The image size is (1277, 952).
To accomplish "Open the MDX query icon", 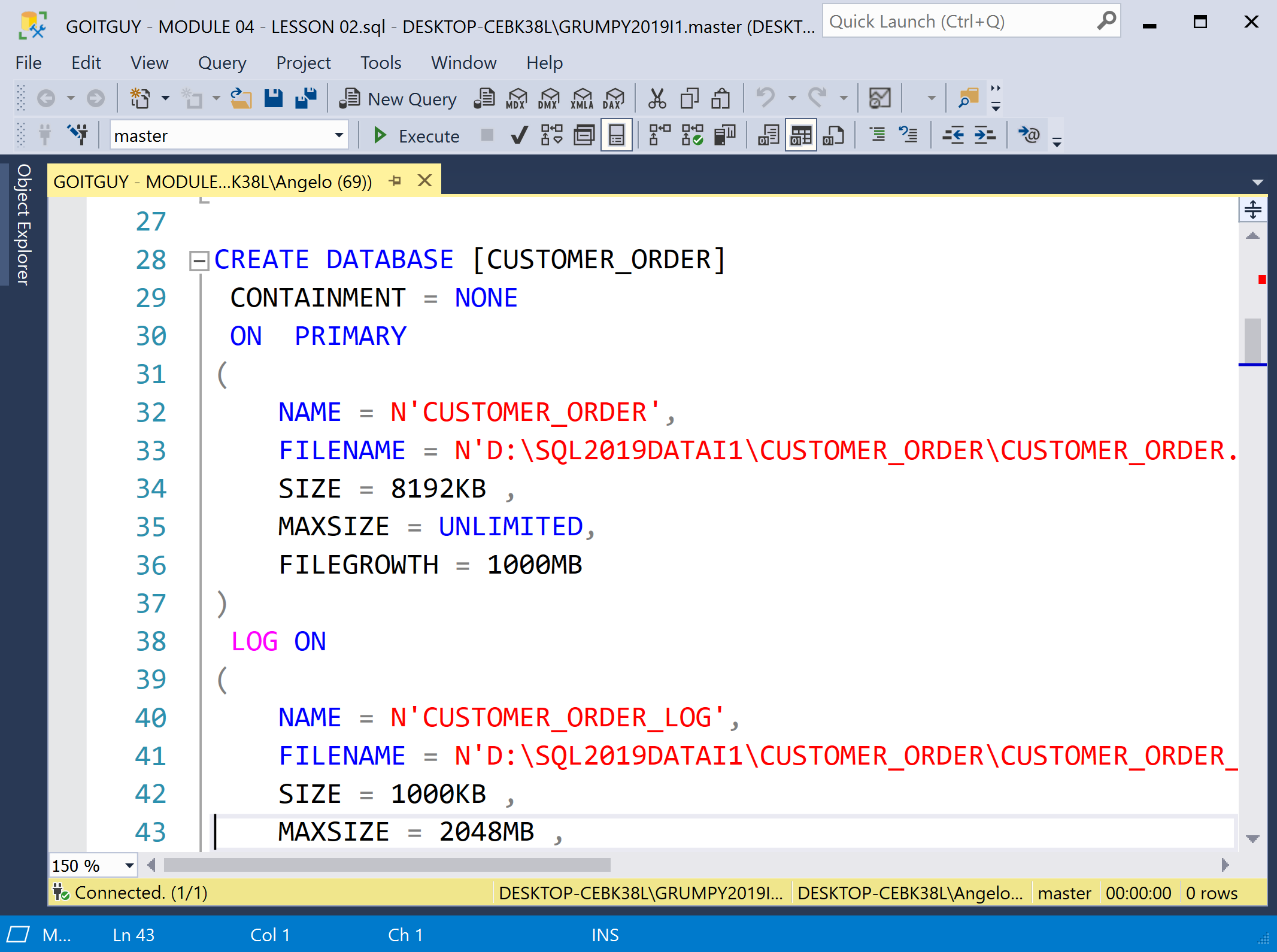I will [x=516, y=98].
